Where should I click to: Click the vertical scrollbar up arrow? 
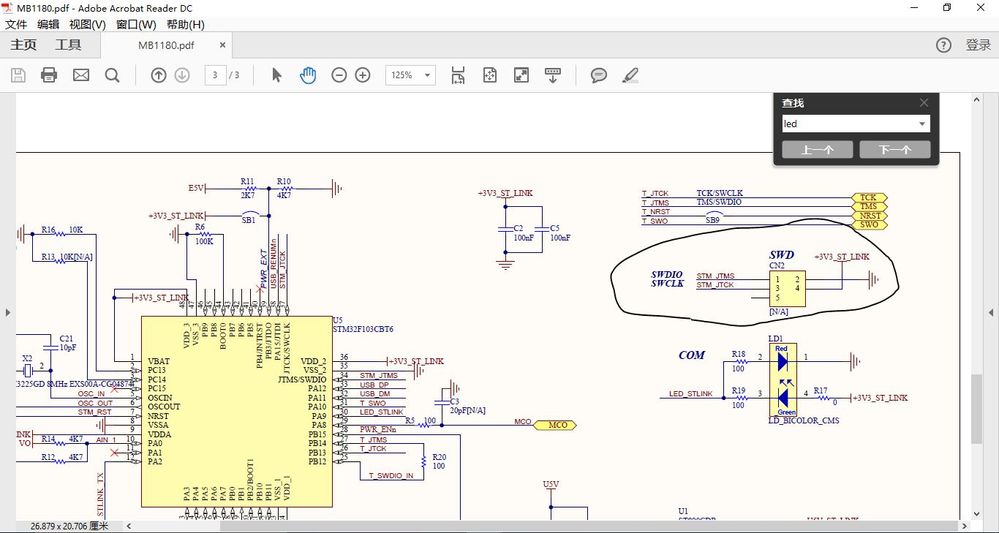point(977,99)
